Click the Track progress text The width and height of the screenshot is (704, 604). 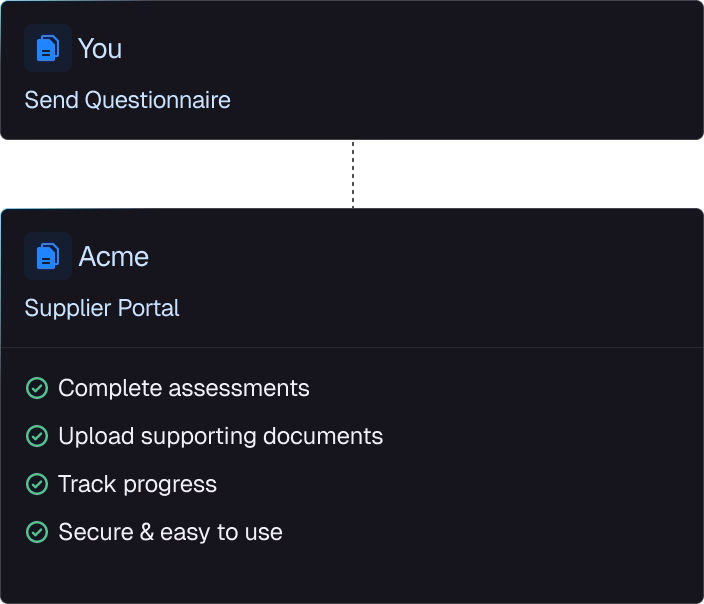pyautogui.click(x=137, y=484)
